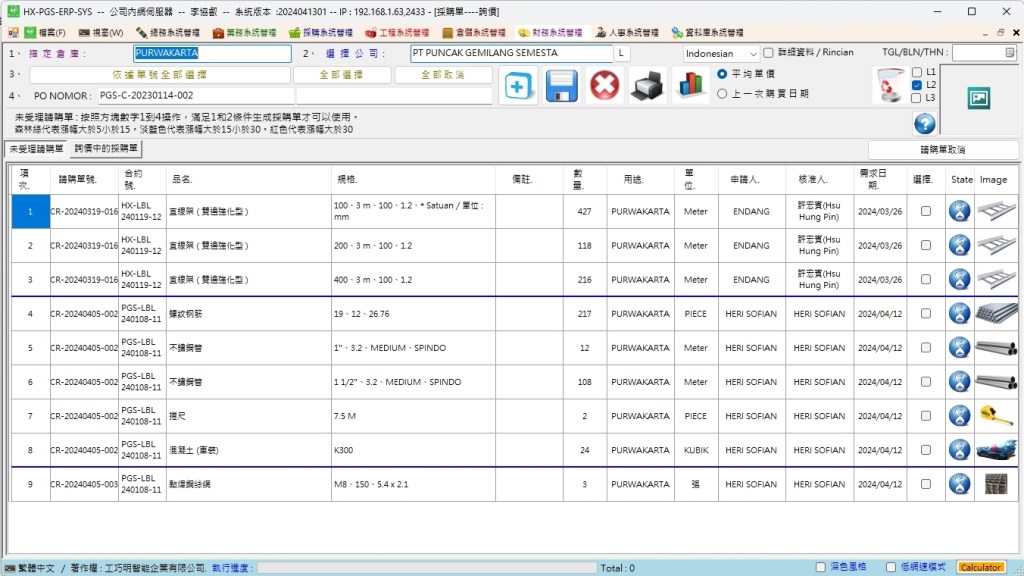Click the blue add-new (plus) icon
This screenshot has height=576, width=1024.
tap(518, 86)
